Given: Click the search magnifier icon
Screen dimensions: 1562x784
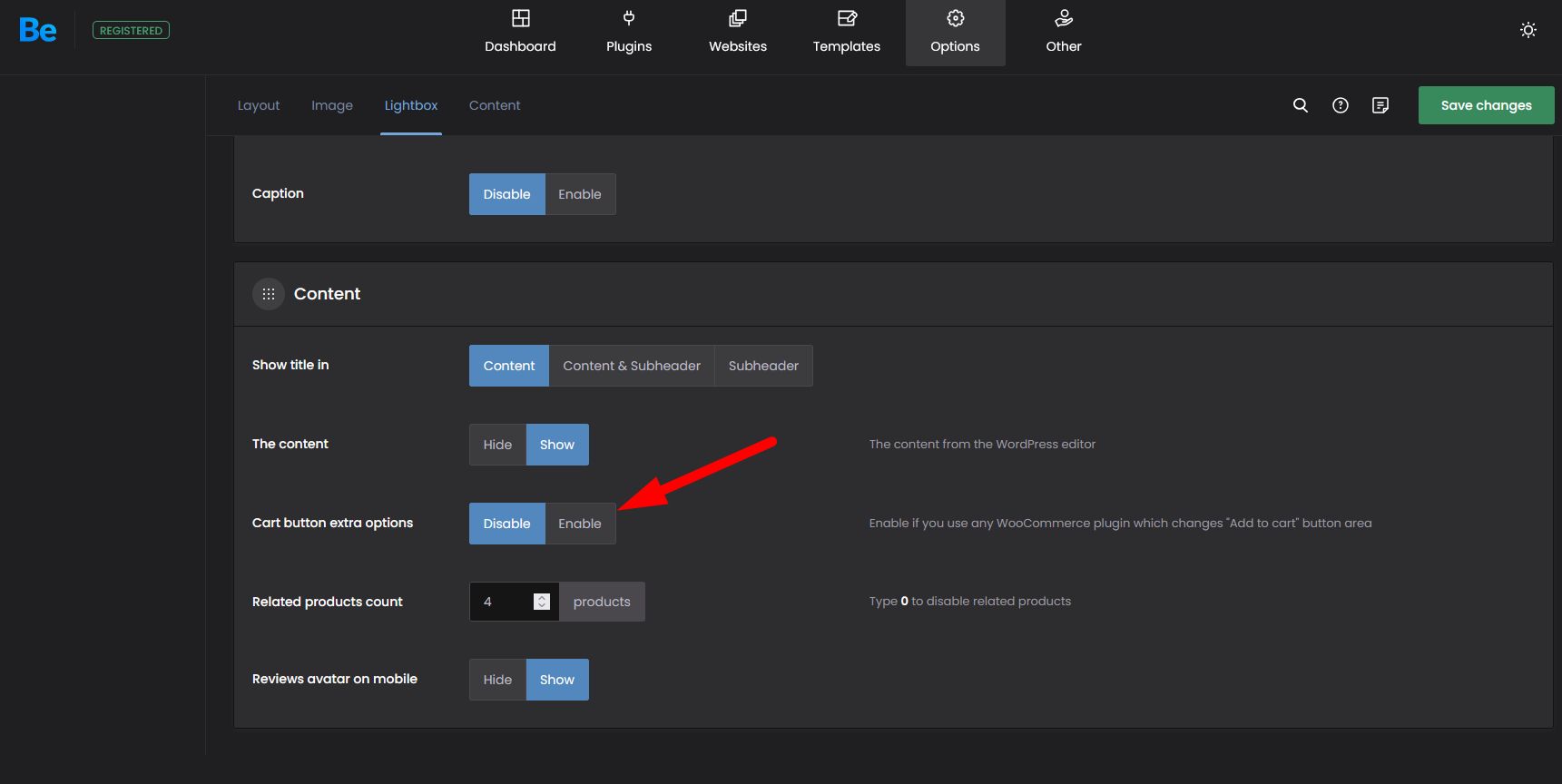Looking at the screenshot, I should click(1300, 105).
